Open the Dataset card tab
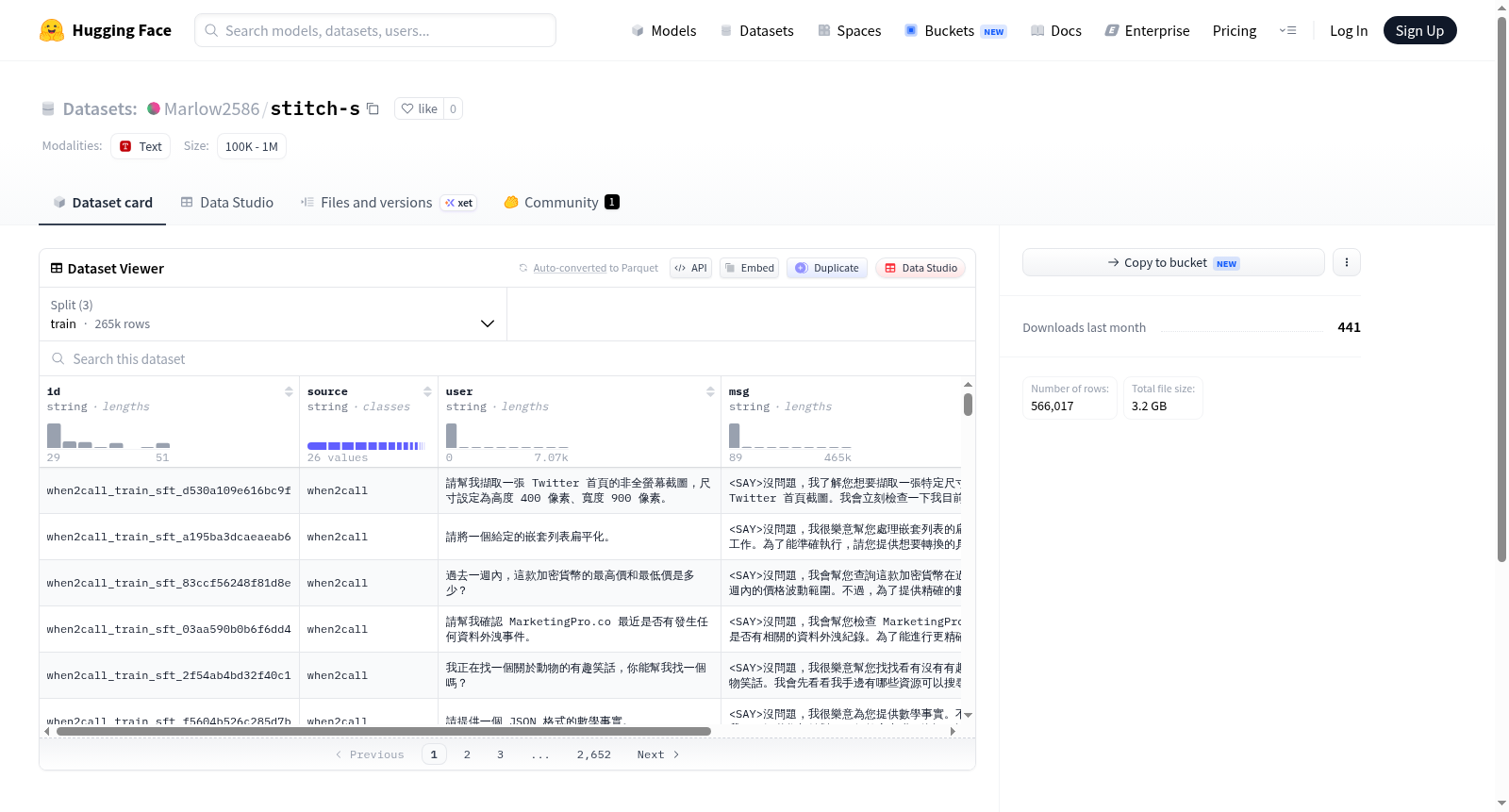The height and width of the screenshot is (812, 1509). pyautogui.click(x=103, y=203)
